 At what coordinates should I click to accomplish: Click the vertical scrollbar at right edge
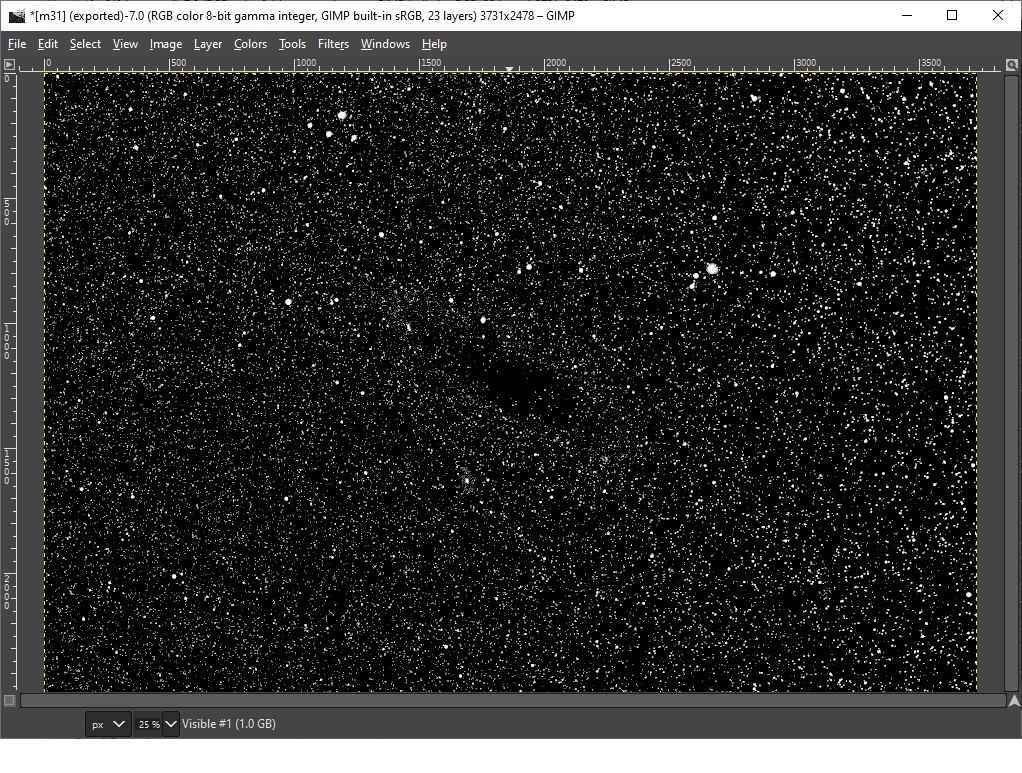point(1012,381)
